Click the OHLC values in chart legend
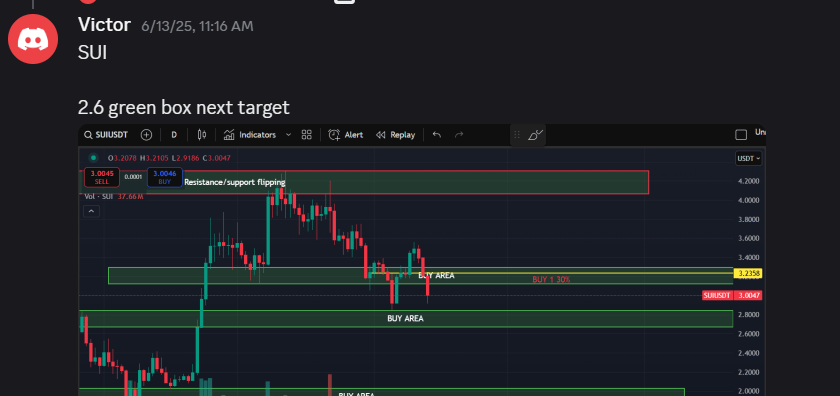The image size is (840, 396). click(x=169, y=158)
